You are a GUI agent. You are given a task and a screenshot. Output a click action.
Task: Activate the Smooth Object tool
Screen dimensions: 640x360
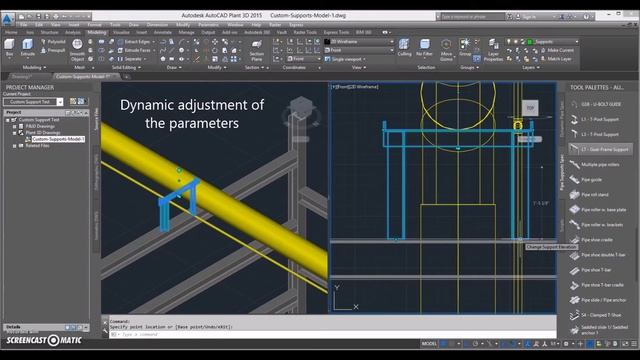(77, 50)
